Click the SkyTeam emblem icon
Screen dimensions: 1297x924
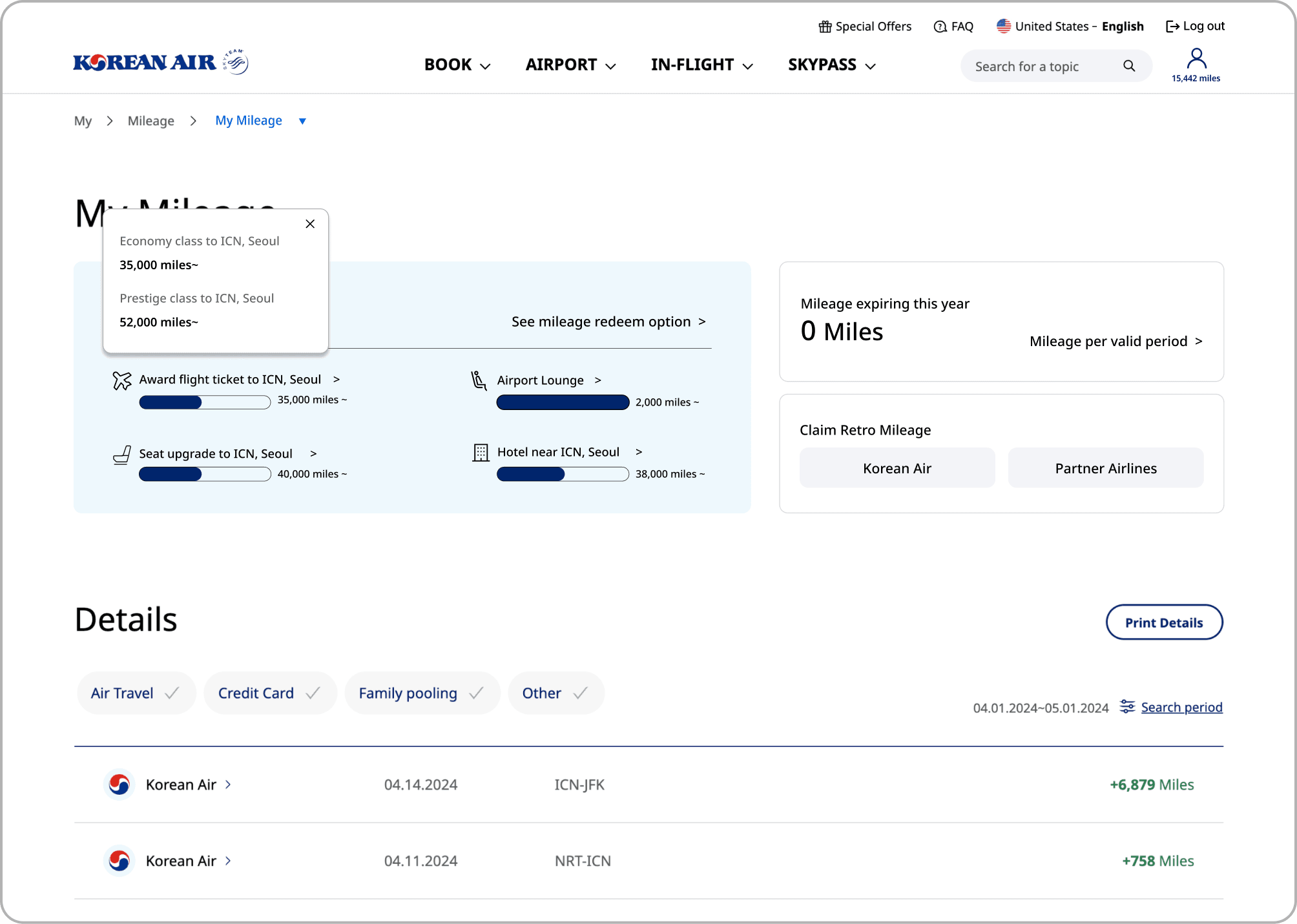(x=235, y=61)
